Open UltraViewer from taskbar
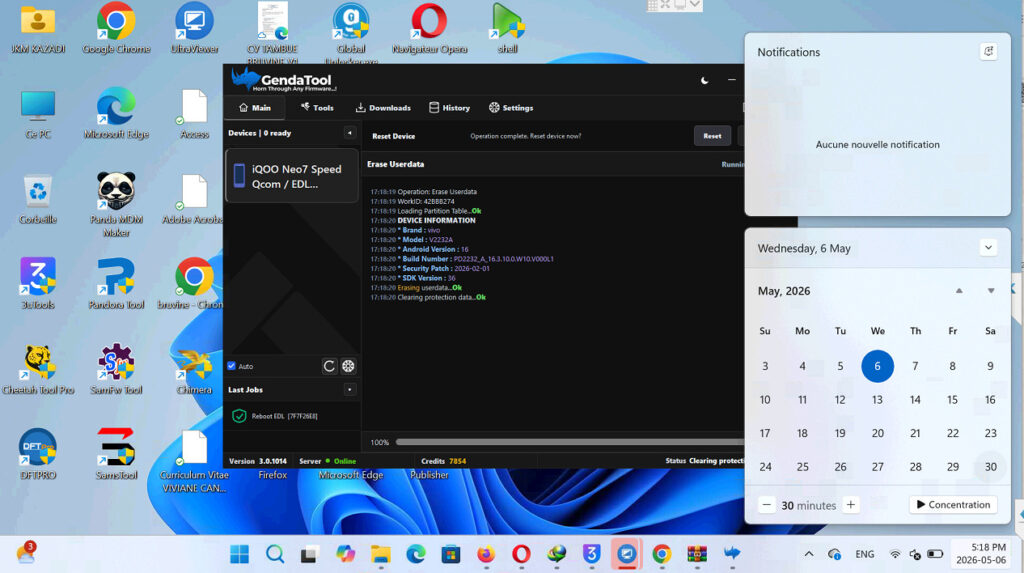 [x=626, y=554]
